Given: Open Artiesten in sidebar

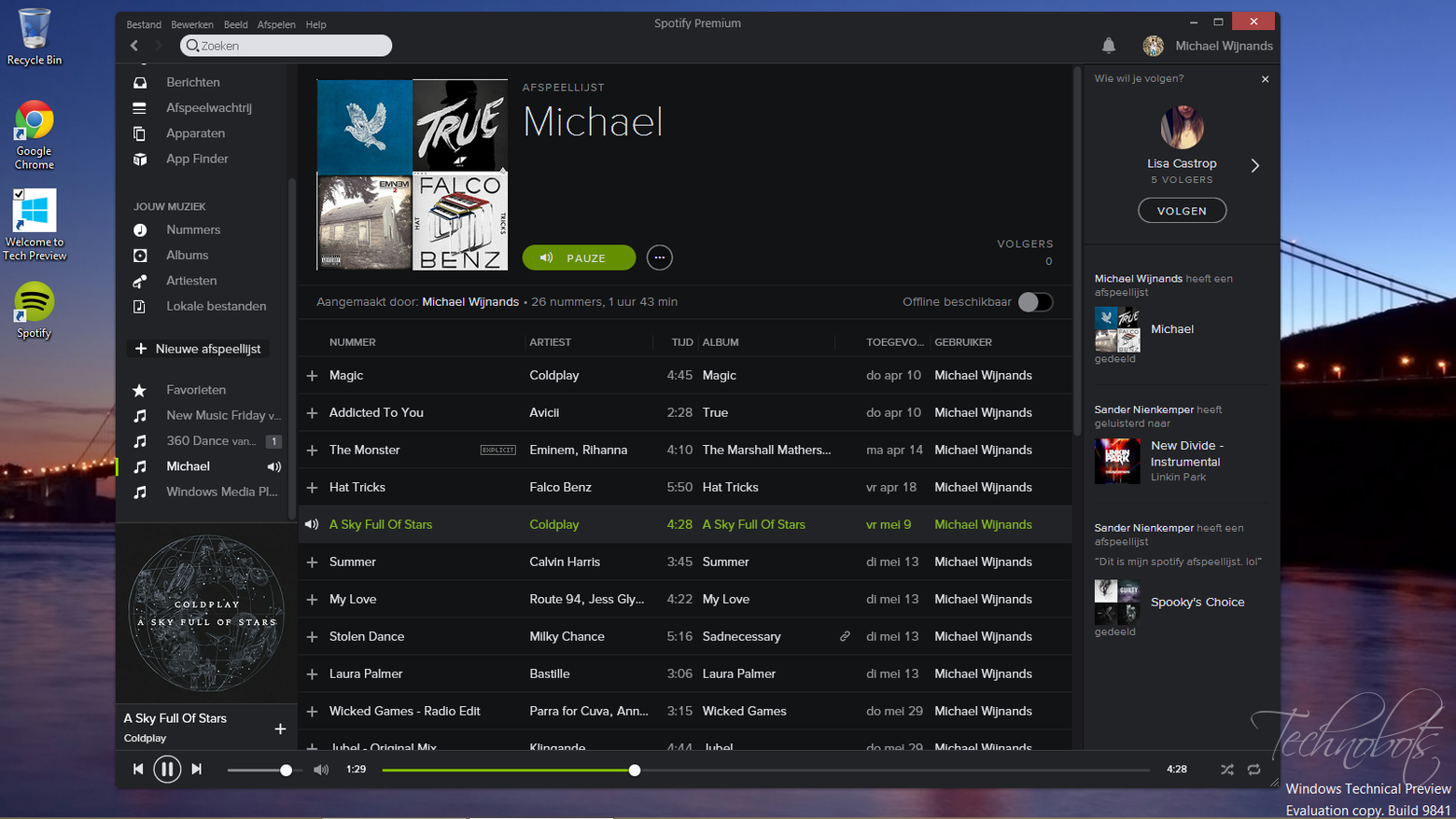Looking at the screenshot, I should (191, 281).
